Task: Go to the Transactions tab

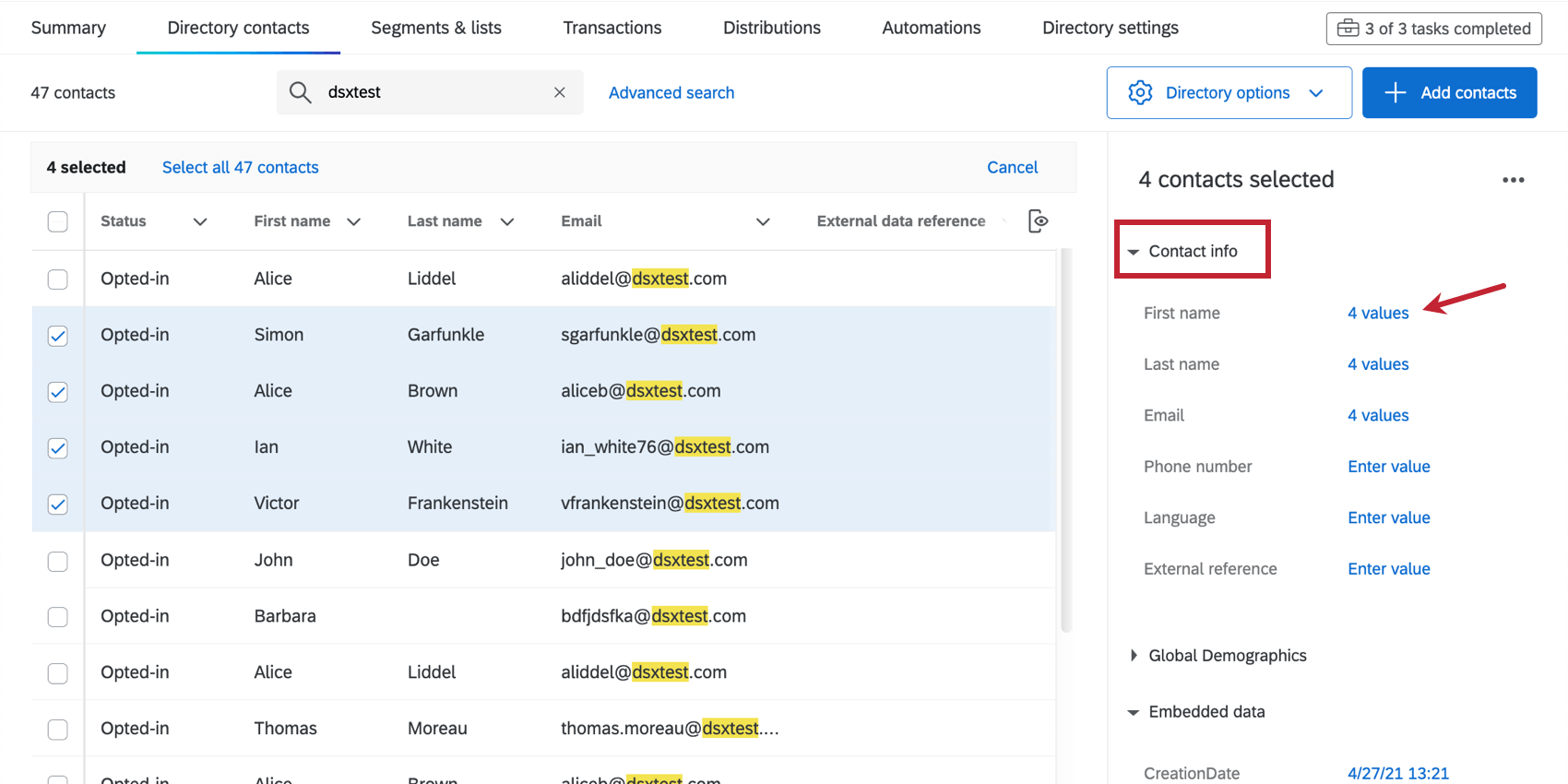Action: tap(612, 28)
